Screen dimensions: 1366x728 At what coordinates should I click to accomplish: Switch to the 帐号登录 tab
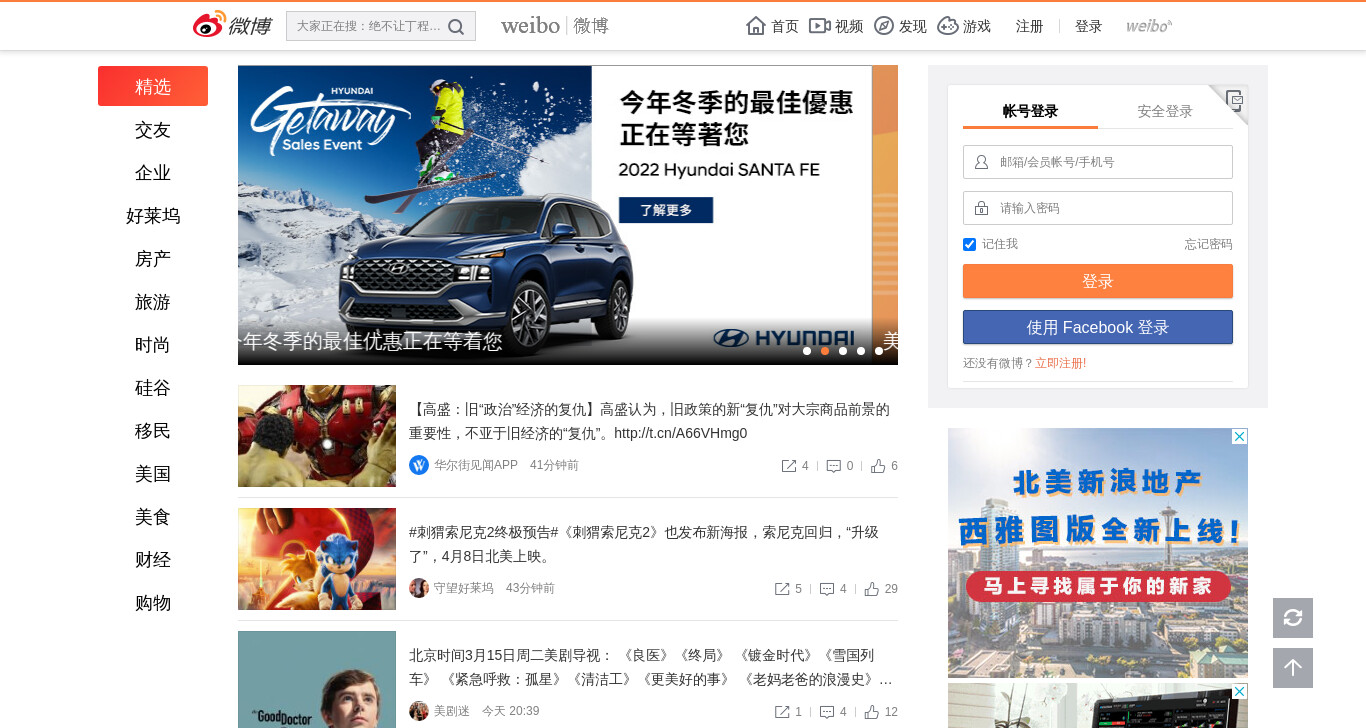coord(1030,111)
